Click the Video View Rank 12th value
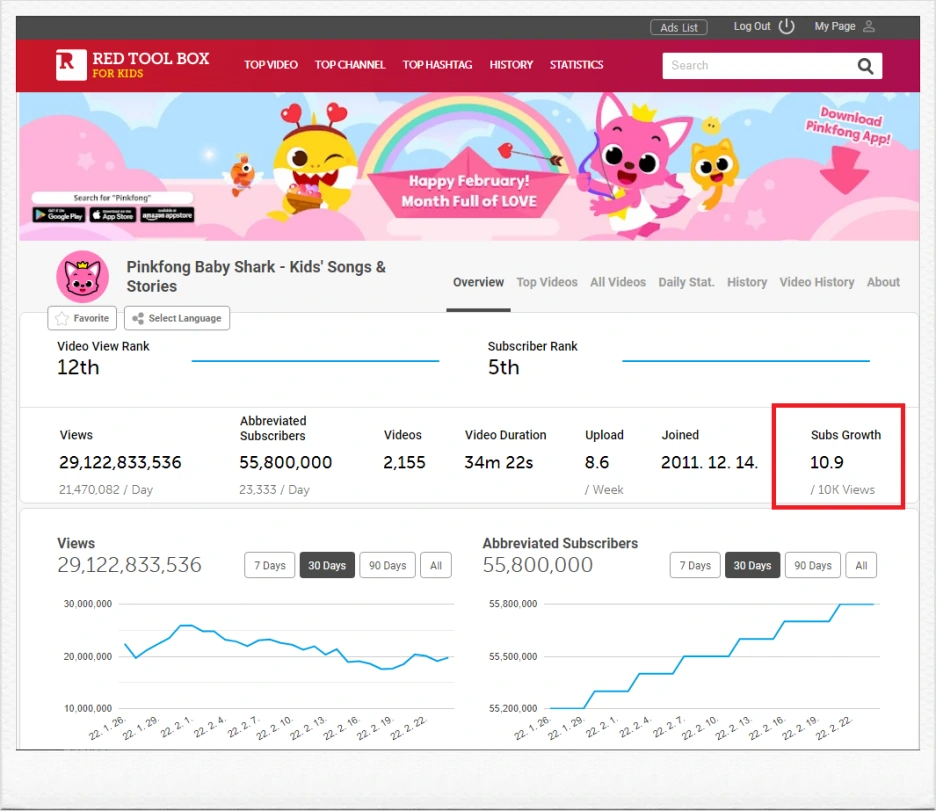 pos(78,368)
